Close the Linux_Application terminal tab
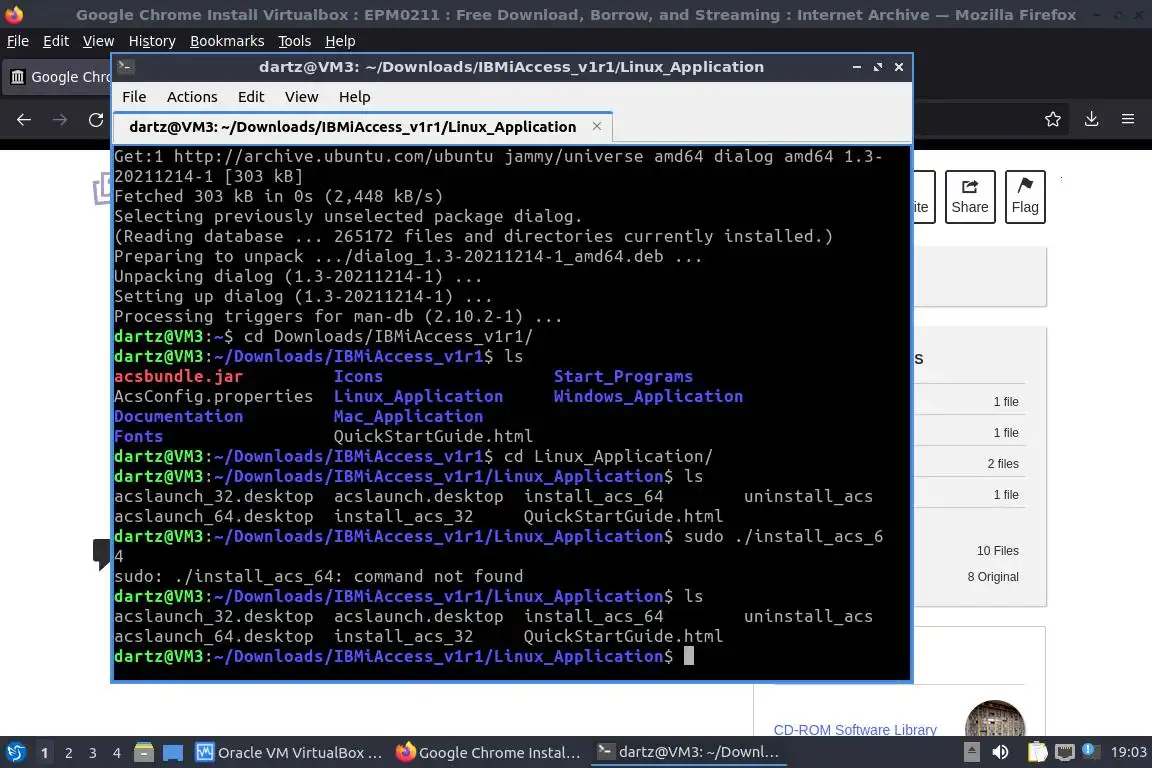1152x768 pixels. coord(597,126)
